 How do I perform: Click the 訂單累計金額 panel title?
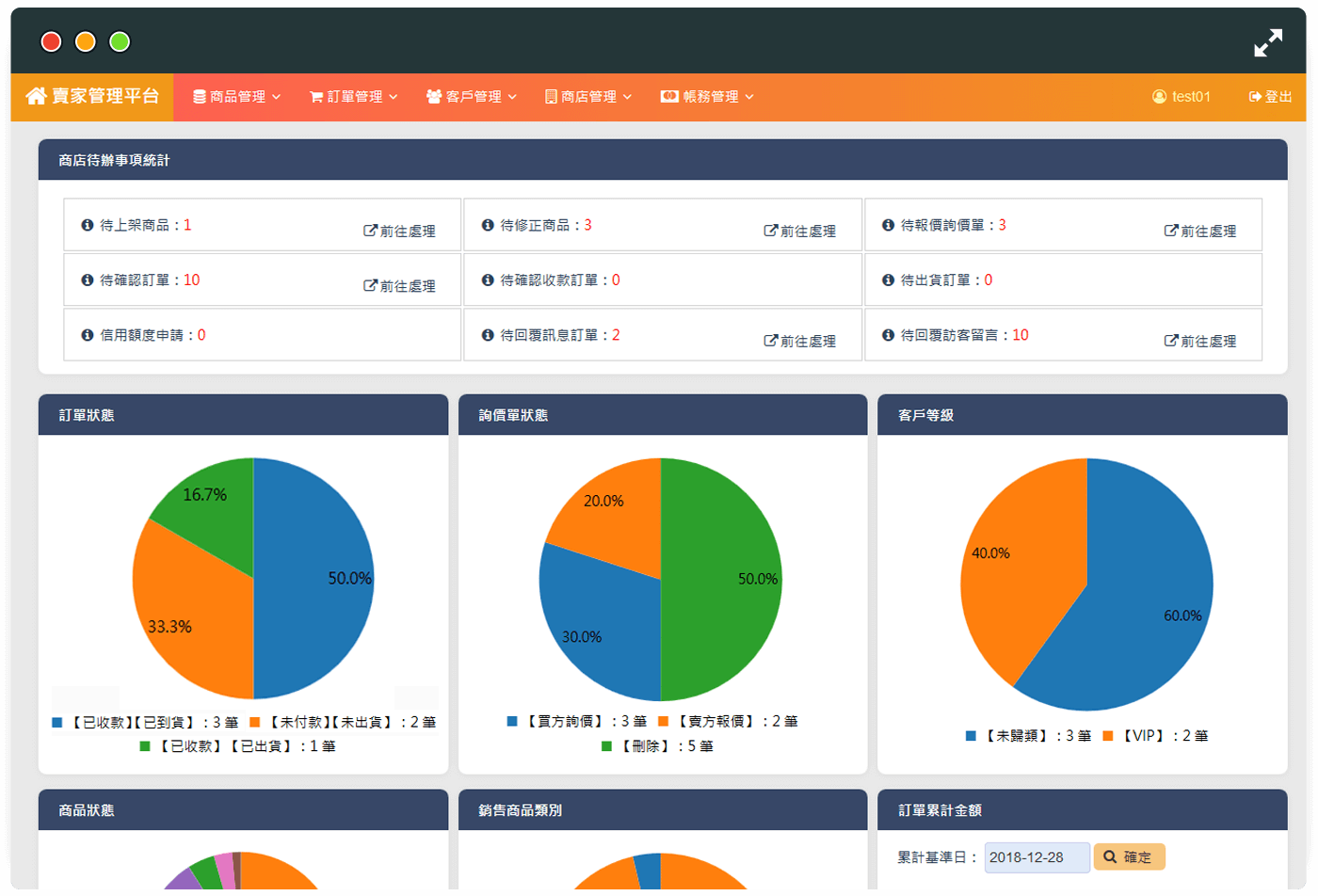pyautogui.click(x=940, y=810)
